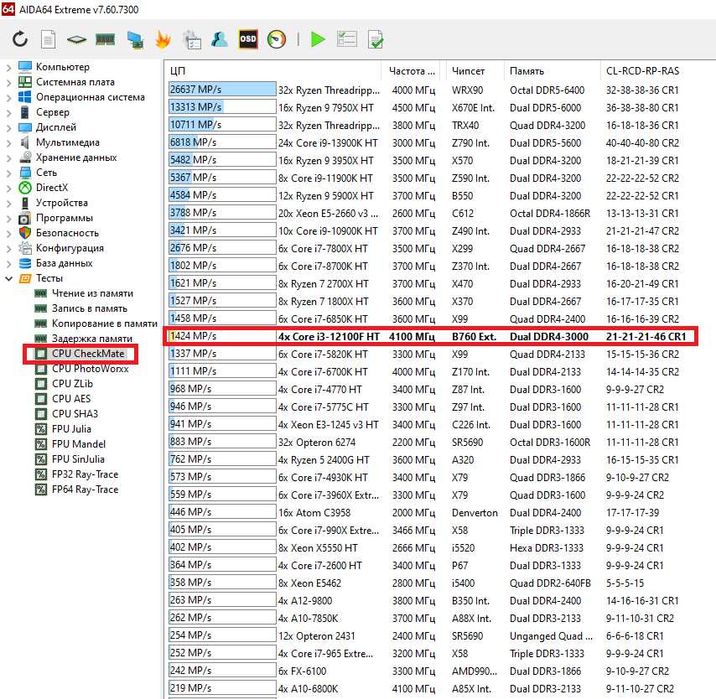The height and width of the screenshot is (699, 716).
Task: Click the document with green checkmark icon
Action: (x=375, y=40)
